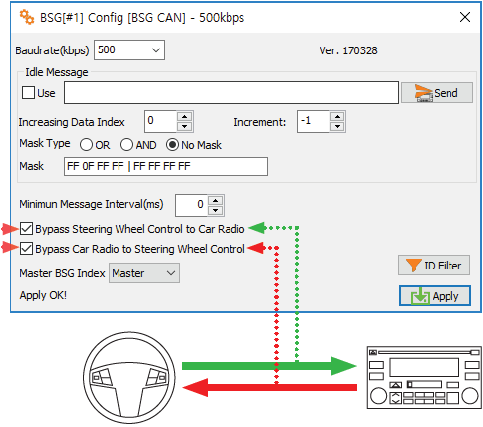Increase the Increasing Data Index value

pos(185,117)
